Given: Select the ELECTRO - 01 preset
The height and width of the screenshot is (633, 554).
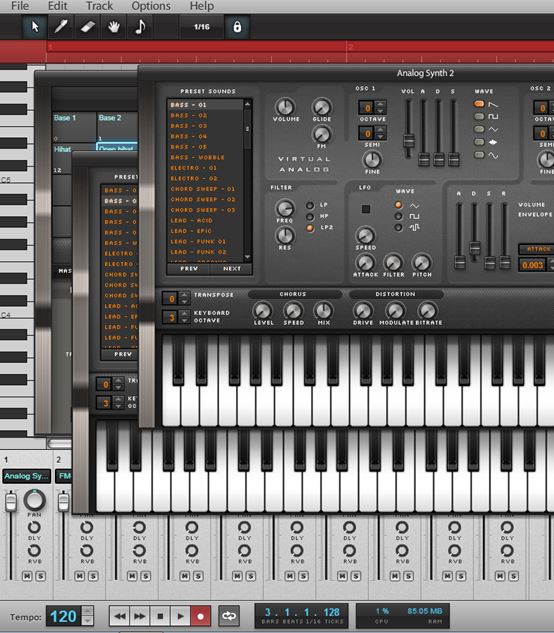Looking at the screenshot, I should [193, 168].
